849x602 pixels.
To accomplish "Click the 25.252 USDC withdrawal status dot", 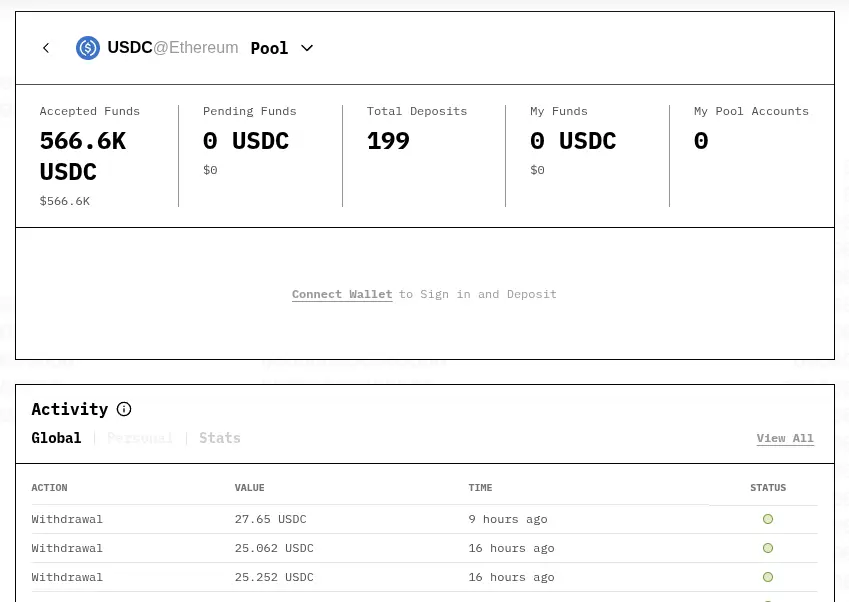I will (x=768, y=577).
